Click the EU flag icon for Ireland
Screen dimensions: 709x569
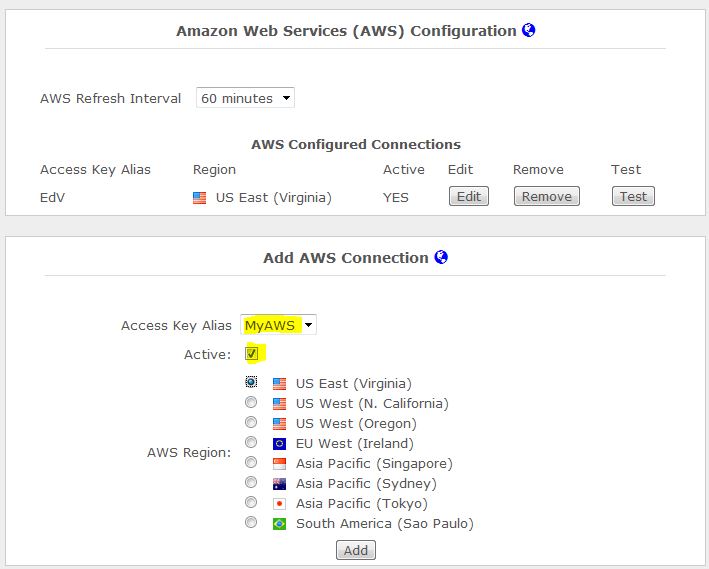279,444
